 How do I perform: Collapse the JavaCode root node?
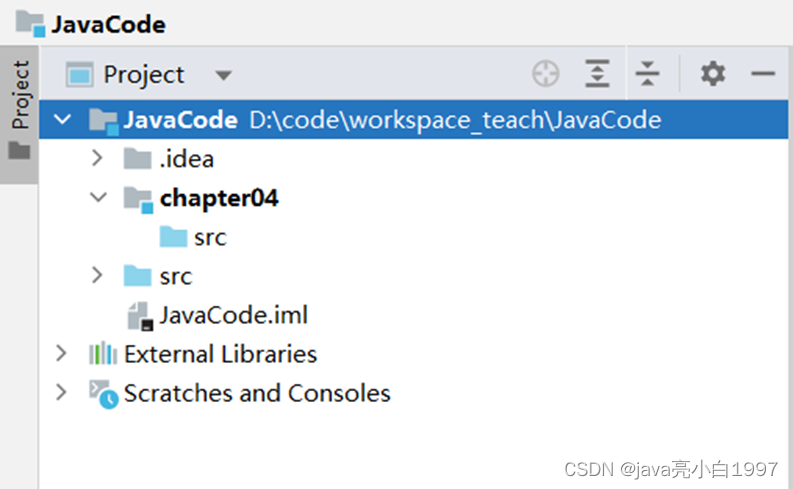62,119
